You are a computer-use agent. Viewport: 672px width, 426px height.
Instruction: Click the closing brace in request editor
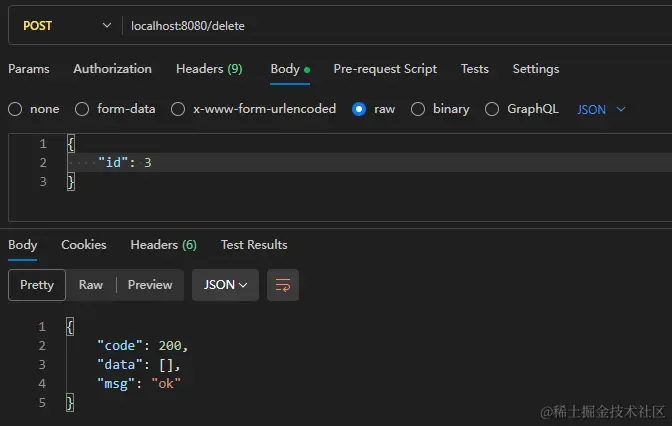tap(71, 182)
